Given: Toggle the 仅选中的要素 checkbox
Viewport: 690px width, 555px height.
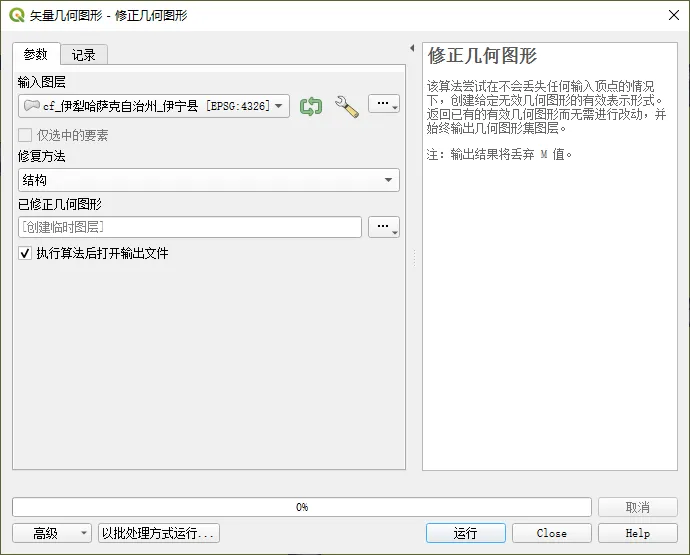Looking at the screenshot, I should pos(25,135).
